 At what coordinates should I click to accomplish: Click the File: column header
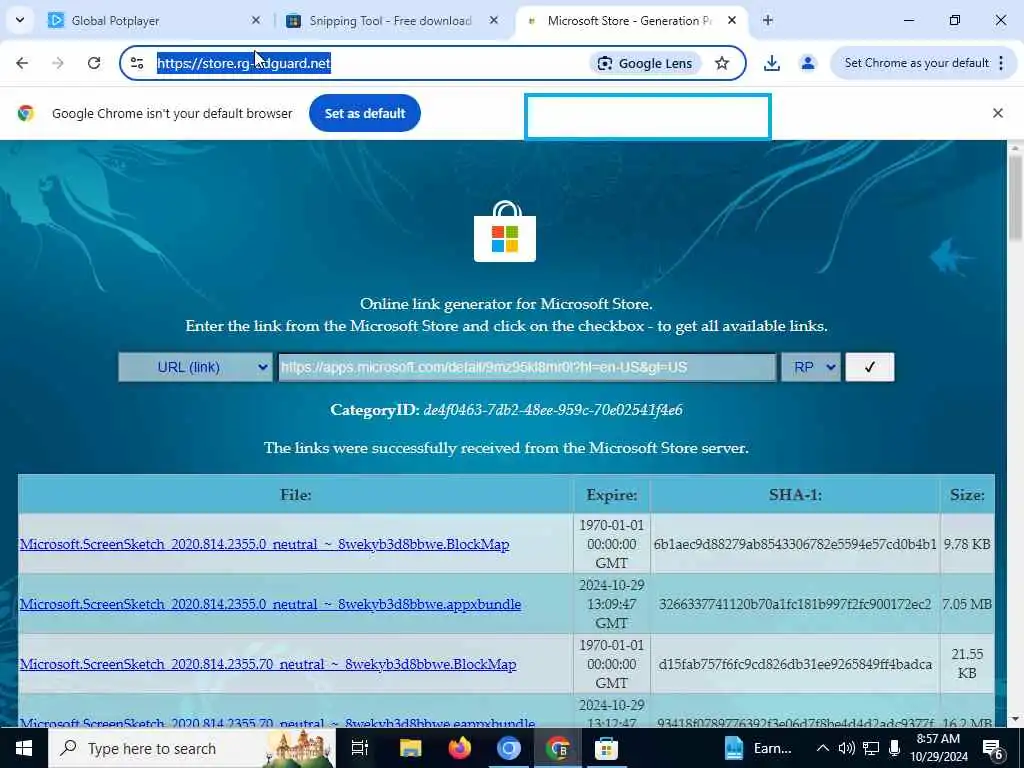click(x=295, y=495)
